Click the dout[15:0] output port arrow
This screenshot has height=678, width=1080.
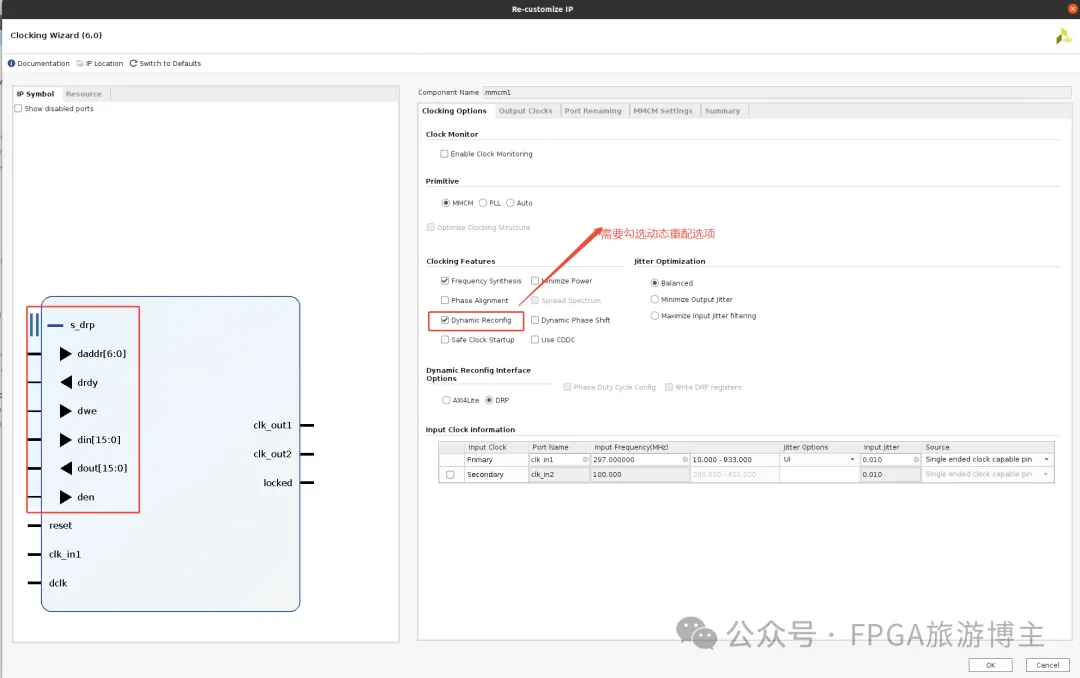tap(65, 468)
